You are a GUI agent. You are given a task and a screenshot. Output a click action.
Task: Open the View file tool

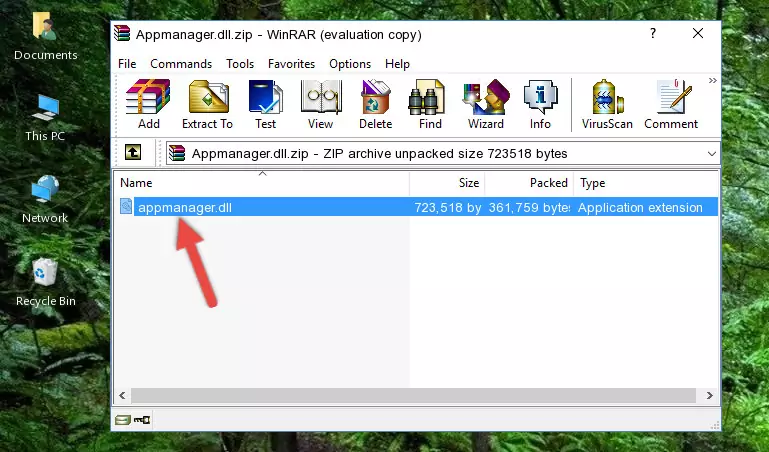321,104
